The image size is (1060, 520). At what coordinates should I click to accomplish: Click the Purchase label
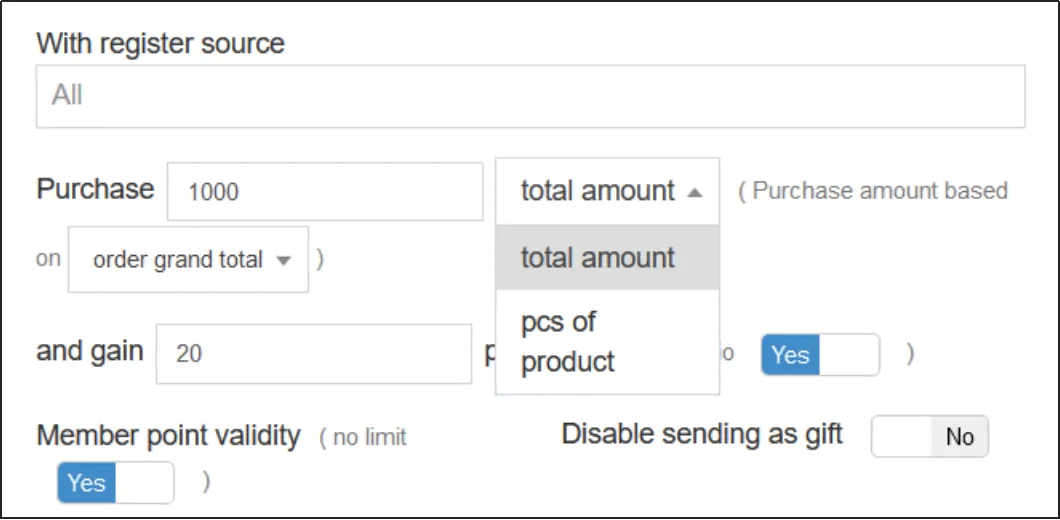point(95,189)
